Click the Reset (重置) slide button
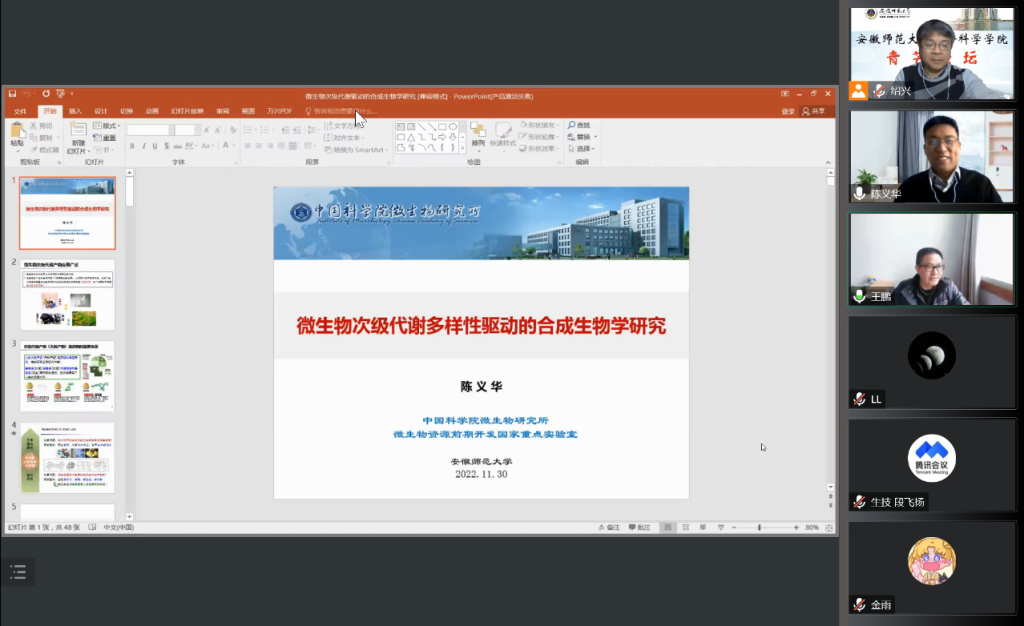 (x=107, y=138)
